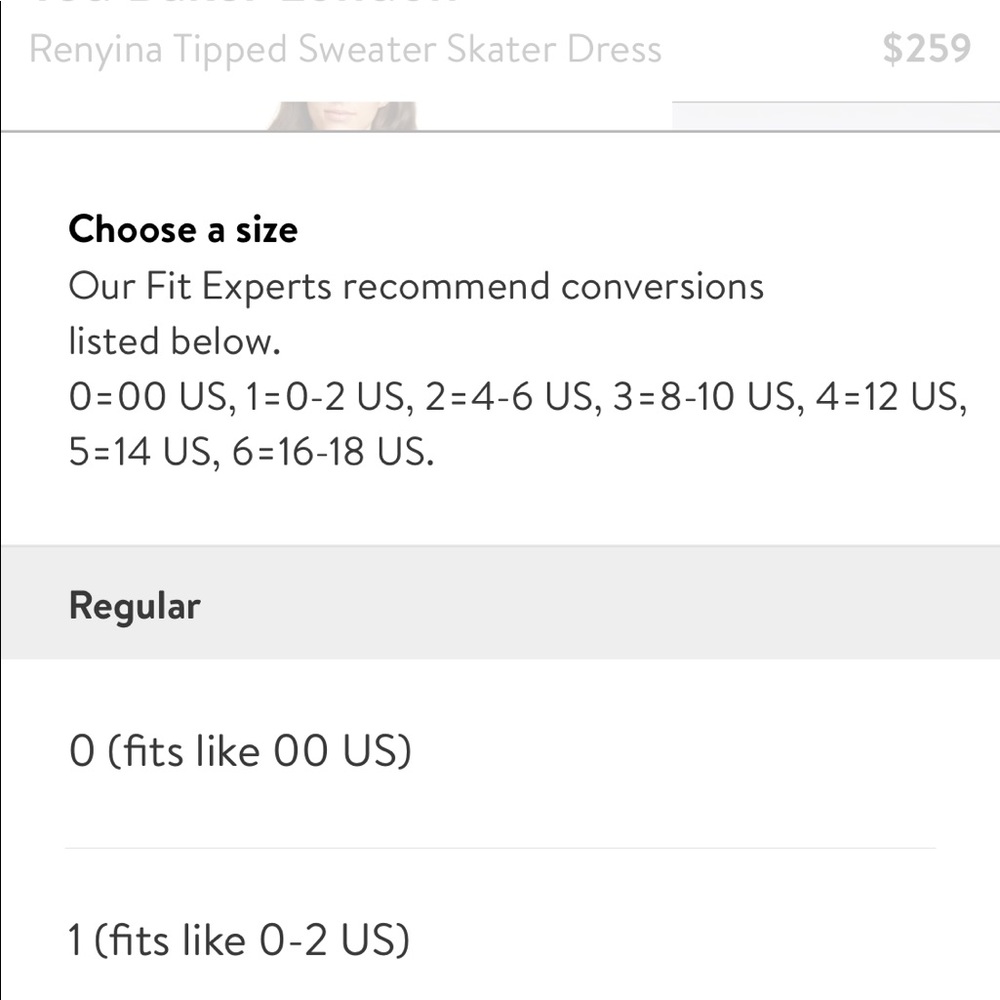Click the $259 price label
Viewport: 1000px width, 1000px height.
point(927,48)
